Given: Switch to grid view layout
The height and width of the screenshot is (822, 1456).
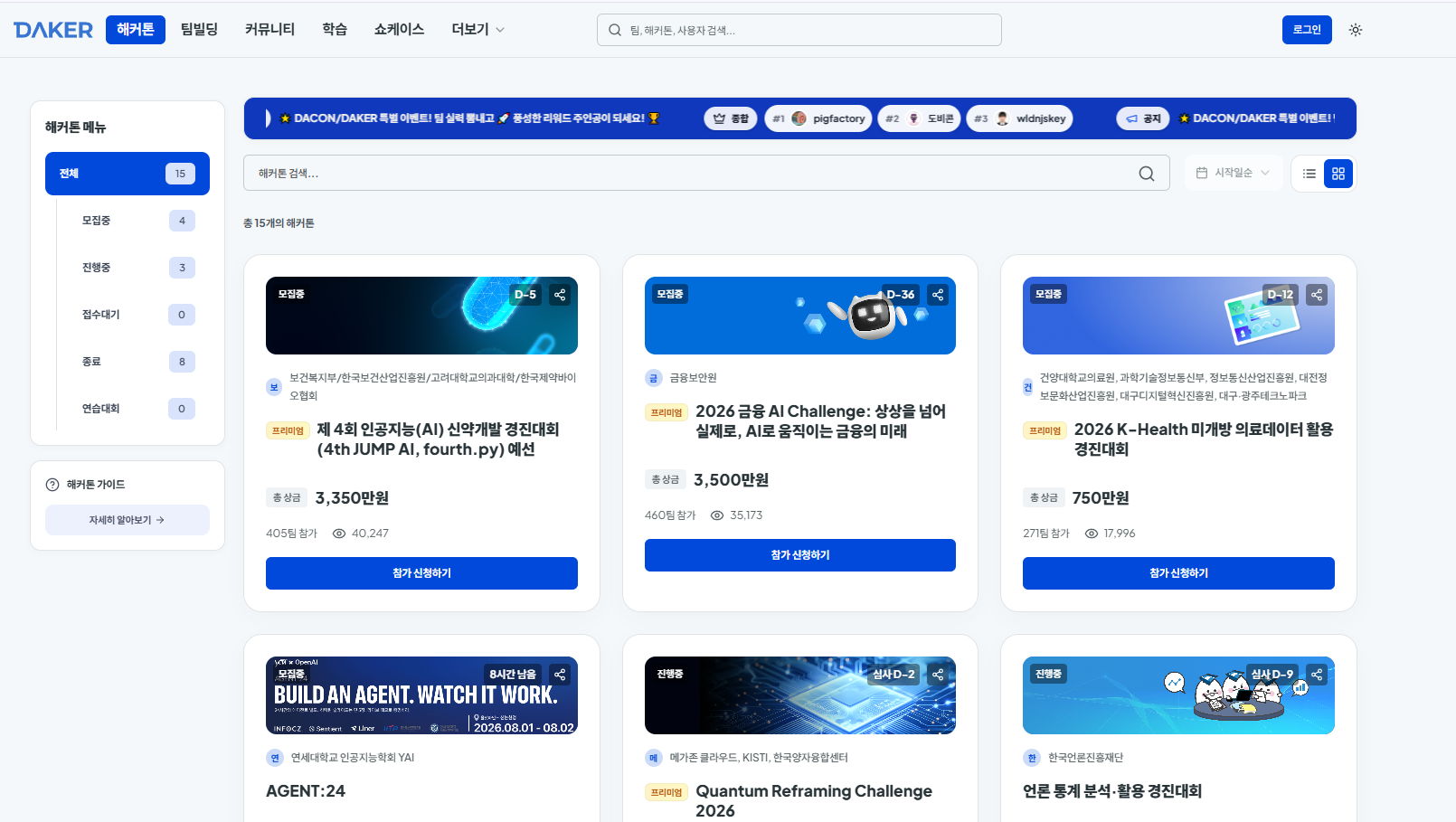Looking at the screenshot, I should (1338, 174).
